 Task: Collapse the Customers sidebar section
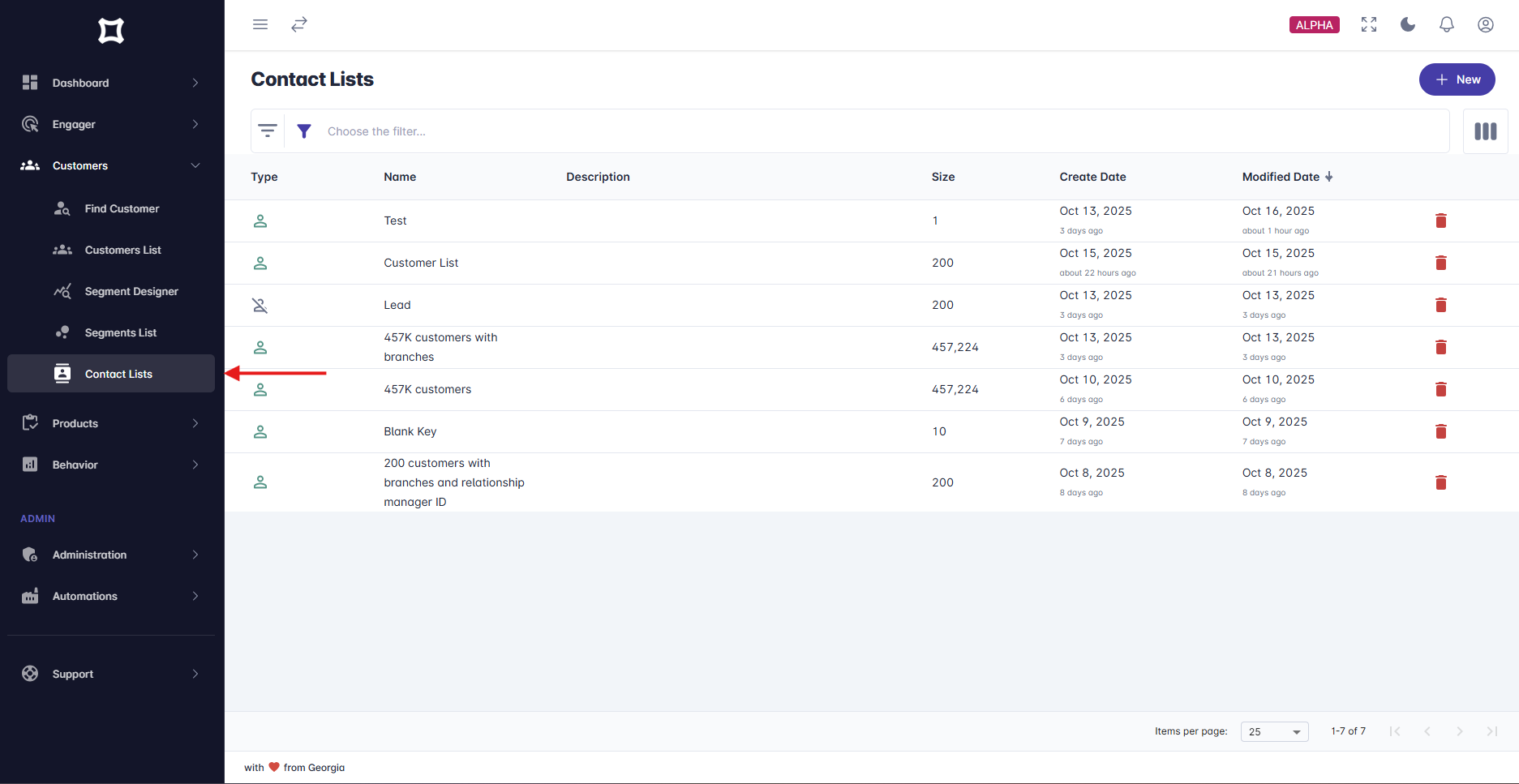click(x=195, y=165)
